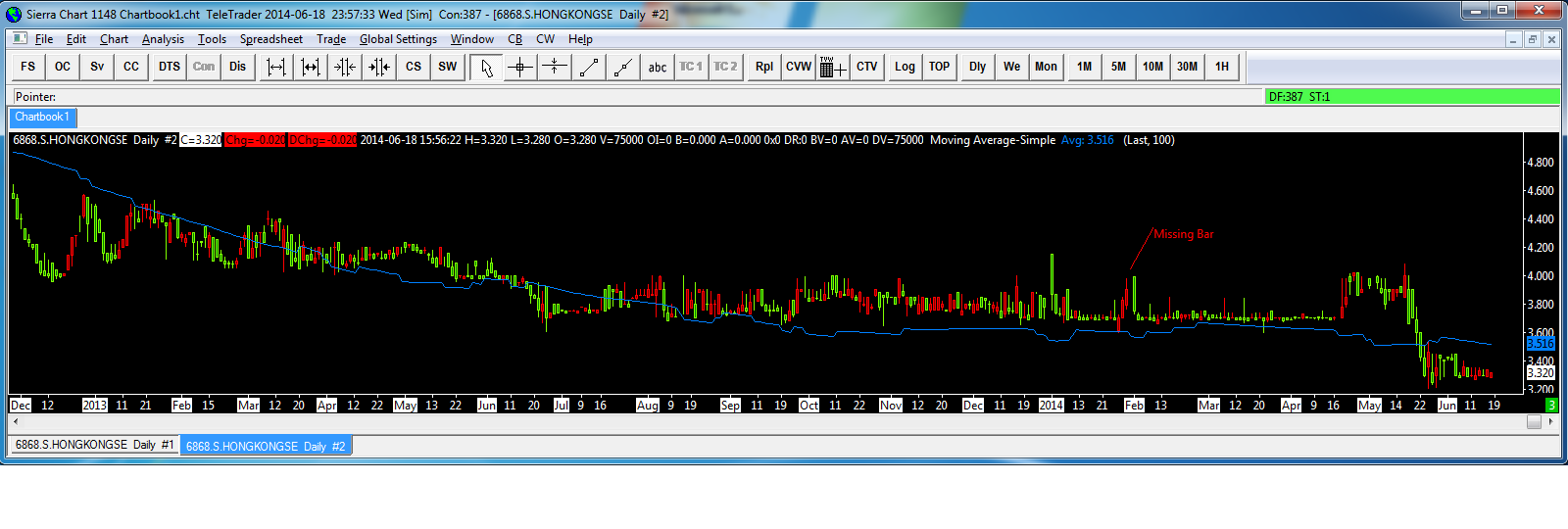The image size is (1568, 529).
Task: Click the greyed Con toolbar button
Action: pyautogui.click(x=203, y=67)
